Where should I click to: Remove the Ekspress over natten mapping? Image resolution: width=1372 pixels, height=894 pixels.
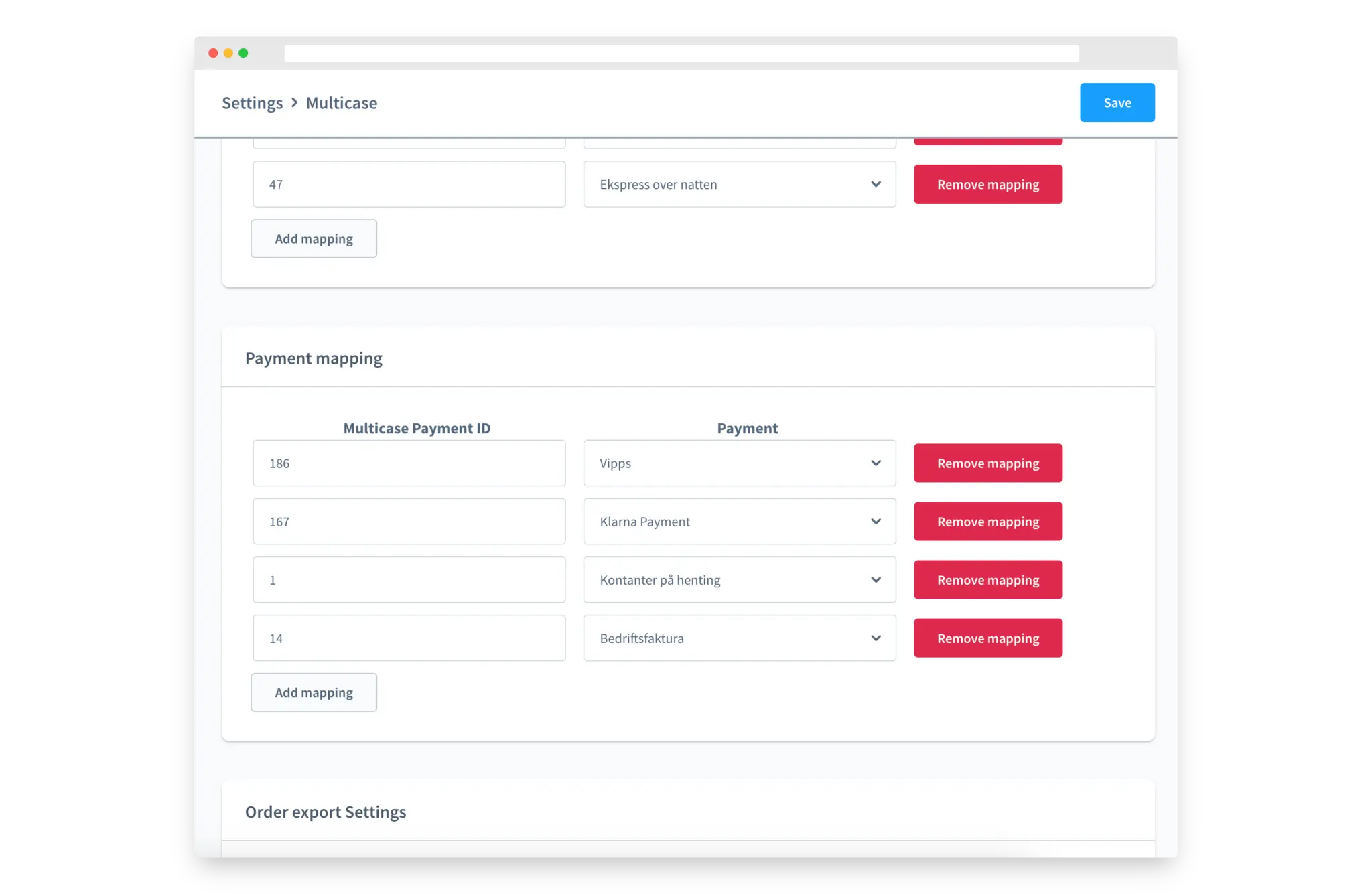987,184
